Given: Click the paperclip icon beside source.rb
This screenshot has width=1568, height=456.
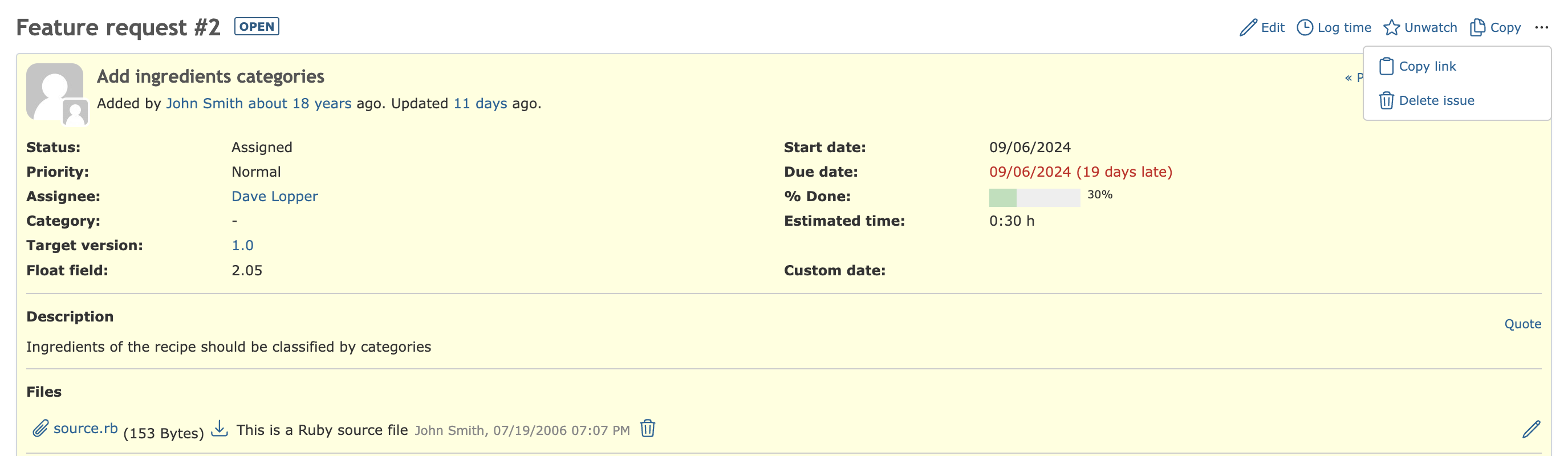Looking at the screenshot, I should (x=40, y=429).
